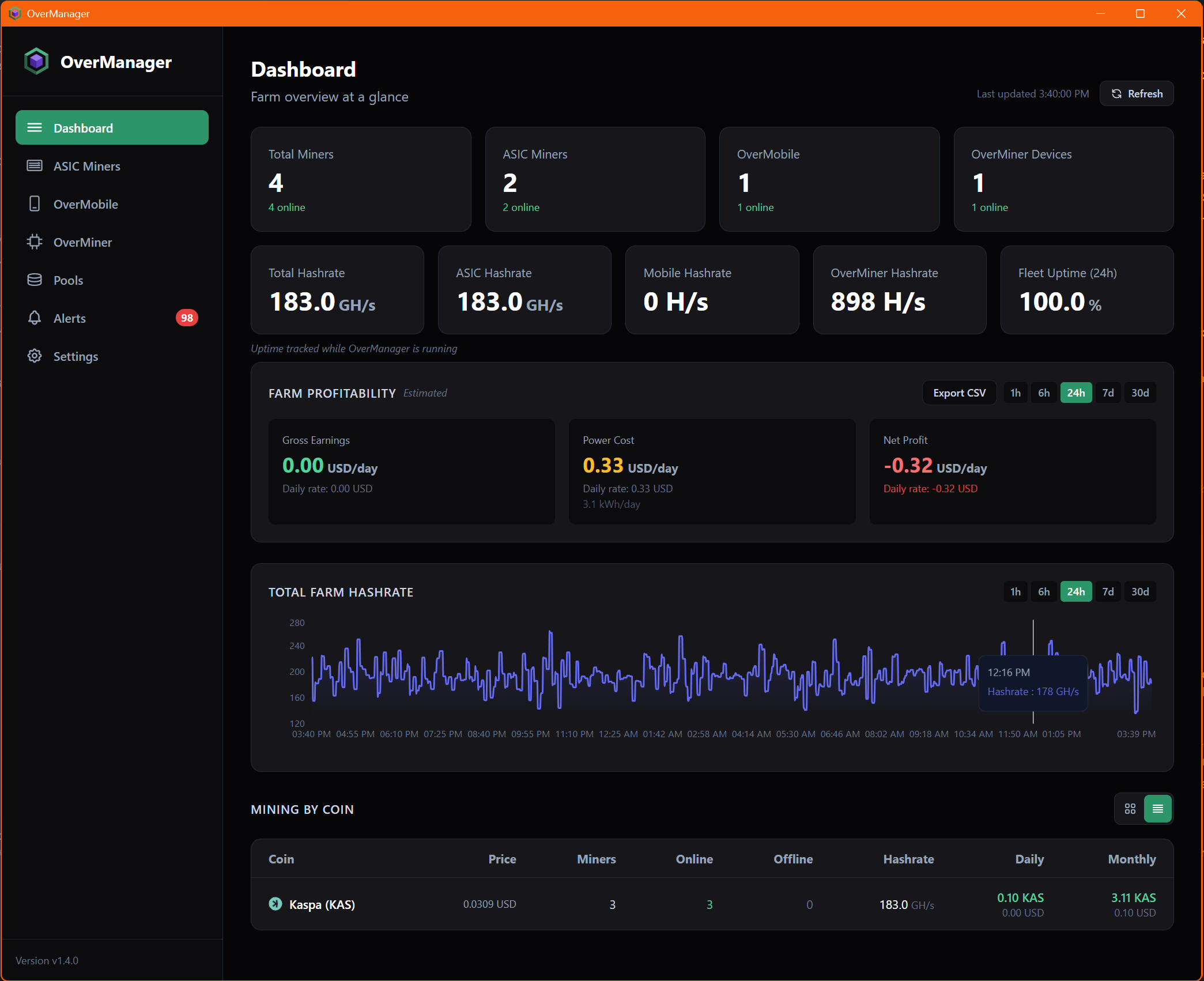Viewport: 1204px width, 981px height.
Task: Go to the OverMobile section
Action: (x=112, y=204)
